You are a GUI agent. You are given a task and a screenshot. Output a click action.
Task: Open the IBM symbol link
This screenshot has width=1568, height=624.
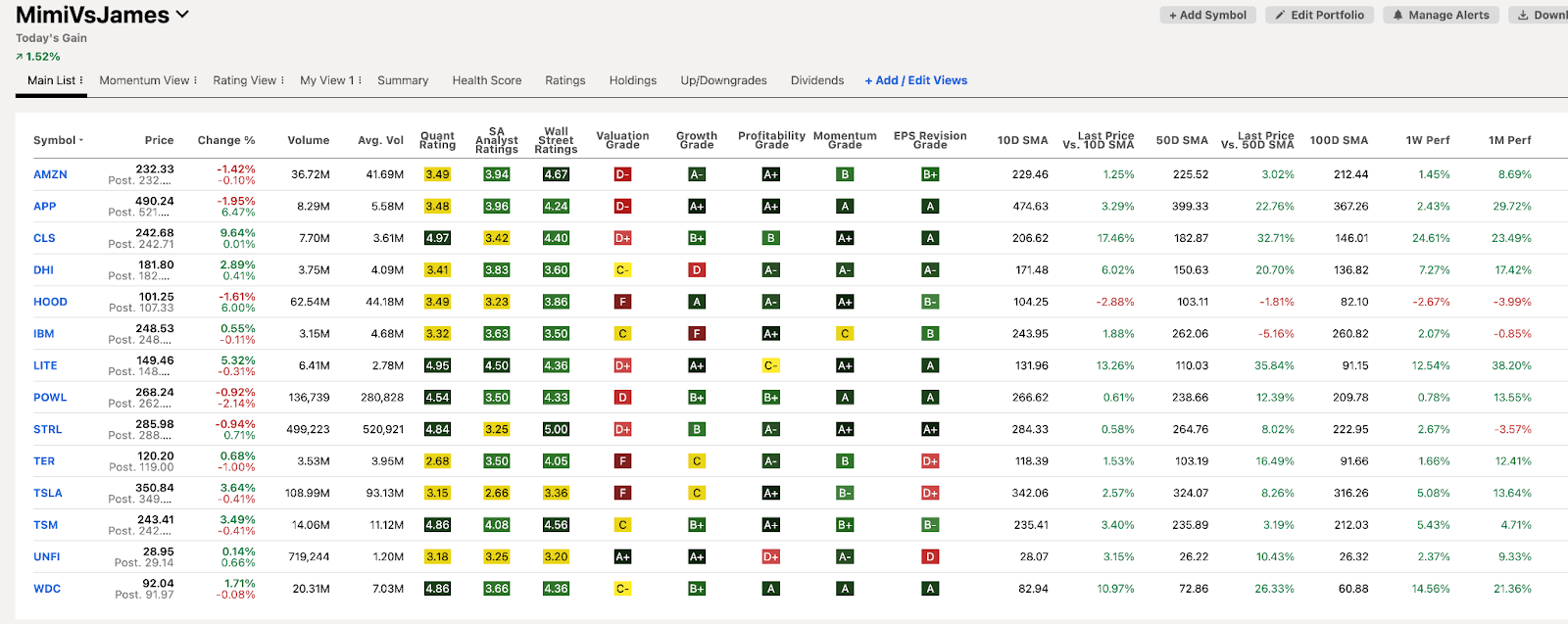[x=44, y=334]
